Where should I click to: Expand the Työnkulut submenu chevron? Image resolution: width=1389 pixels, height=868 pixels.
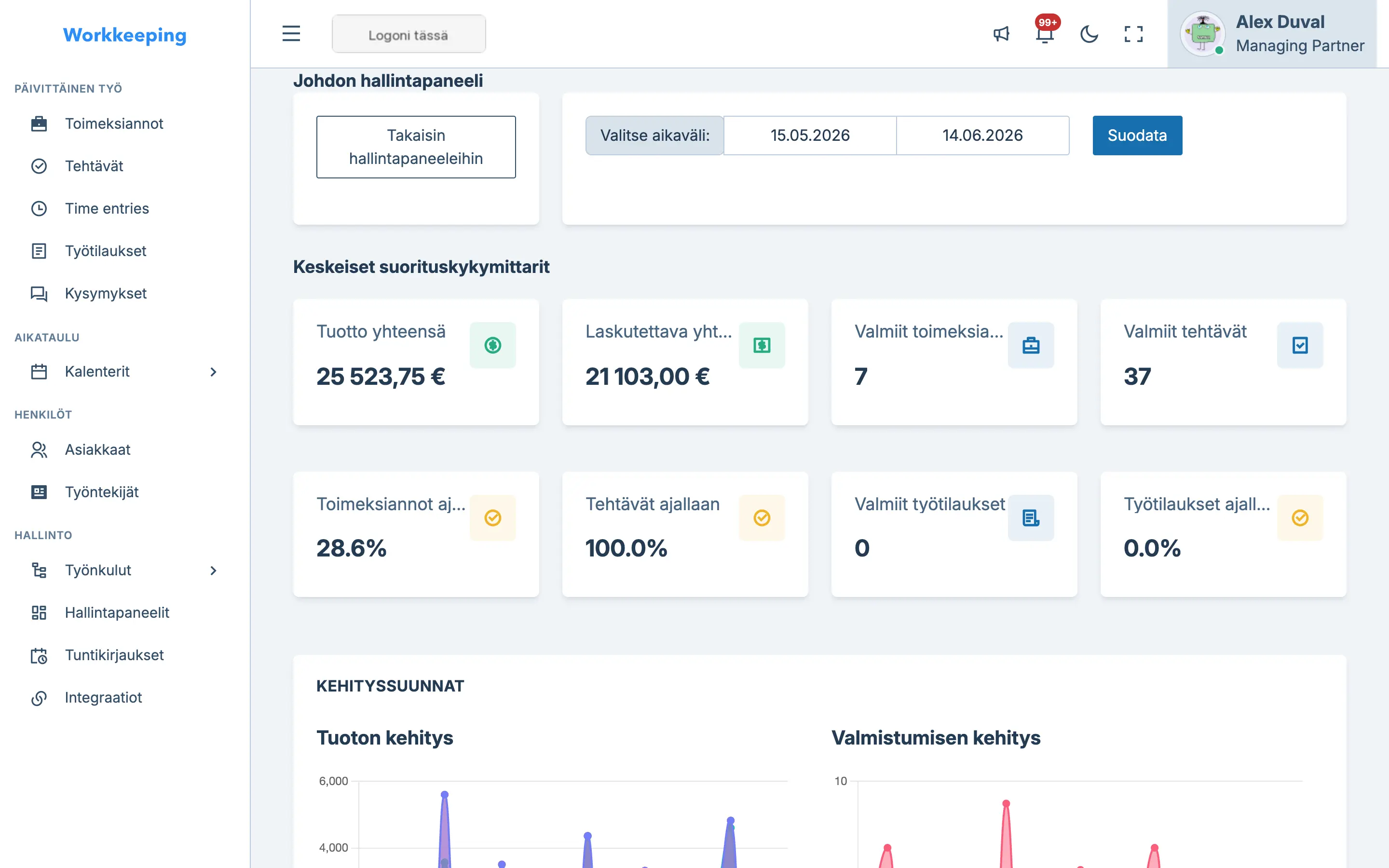click(x=214, y=570)
